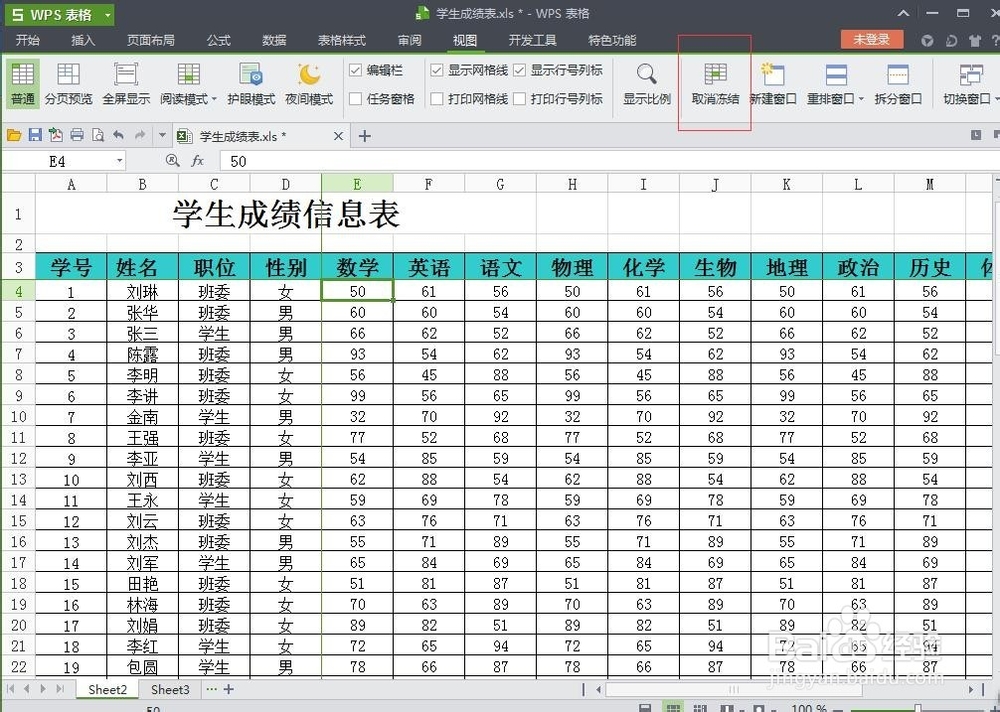Go to the first sheet arrow

click(10, 689)
